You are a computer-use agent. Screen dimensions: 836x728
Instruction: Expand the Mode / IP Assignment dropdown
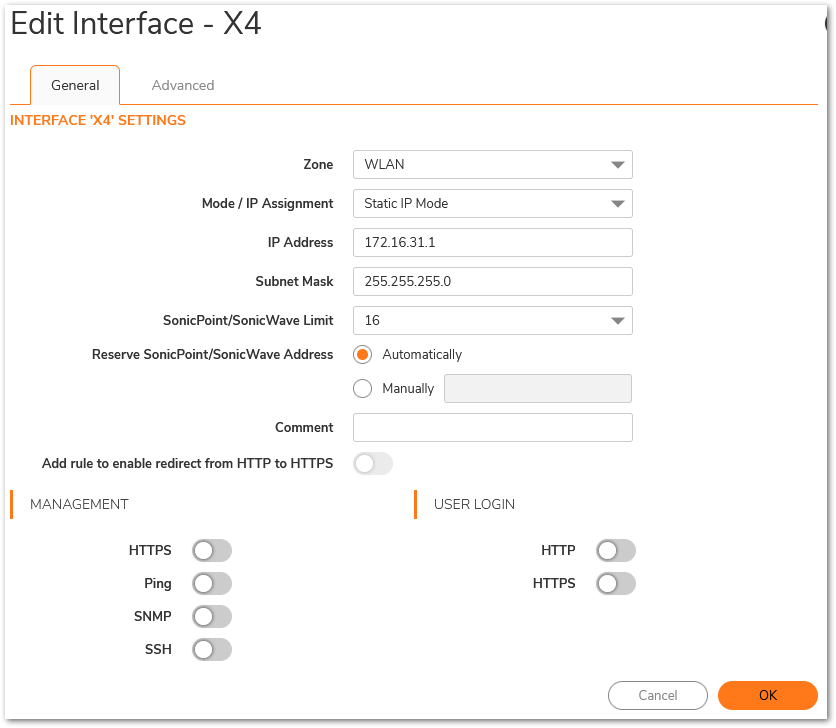click(492, 204)
